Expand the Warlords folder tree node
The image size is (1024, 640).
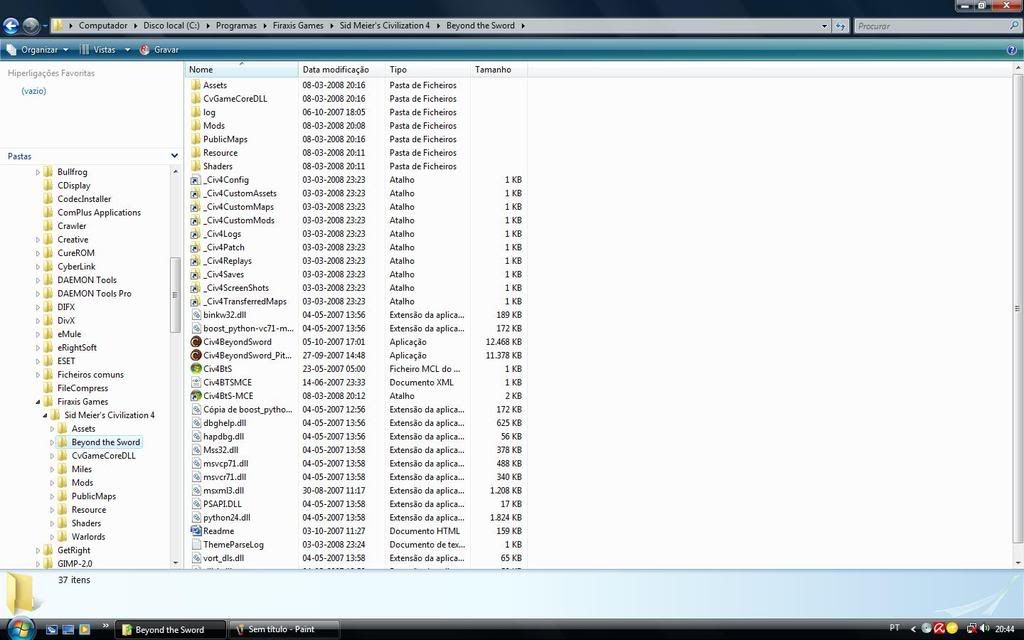[x=52, y=537]
